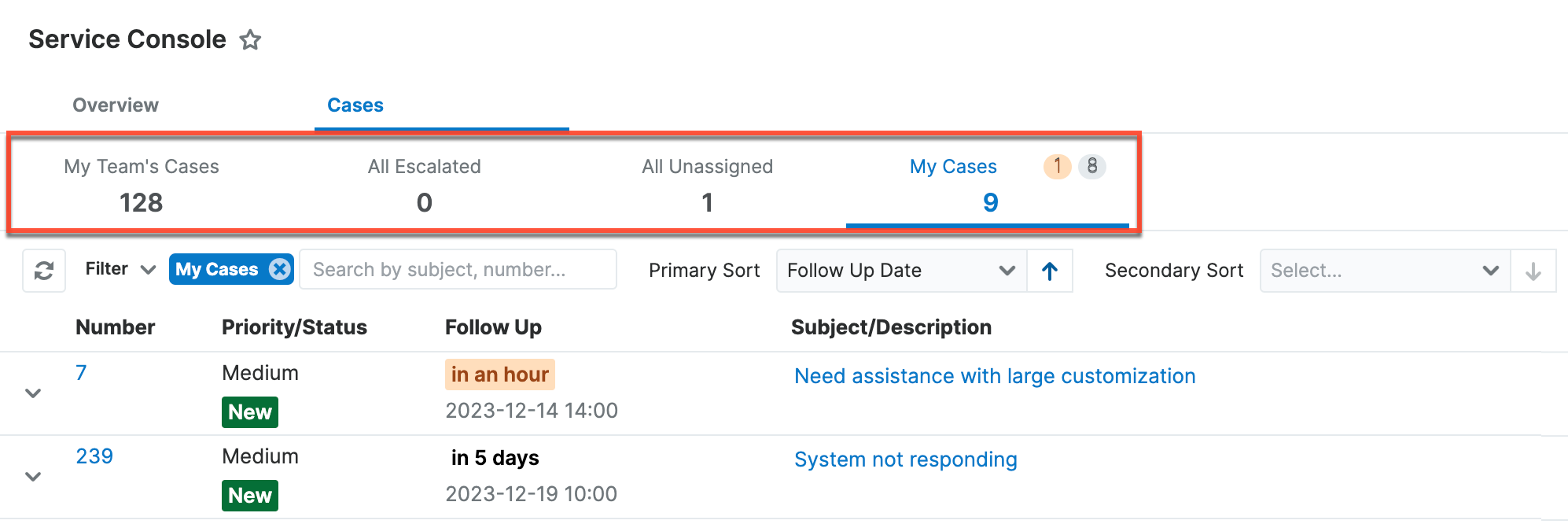Toggle the primary sort direction arrow

tap(1050, 270)
